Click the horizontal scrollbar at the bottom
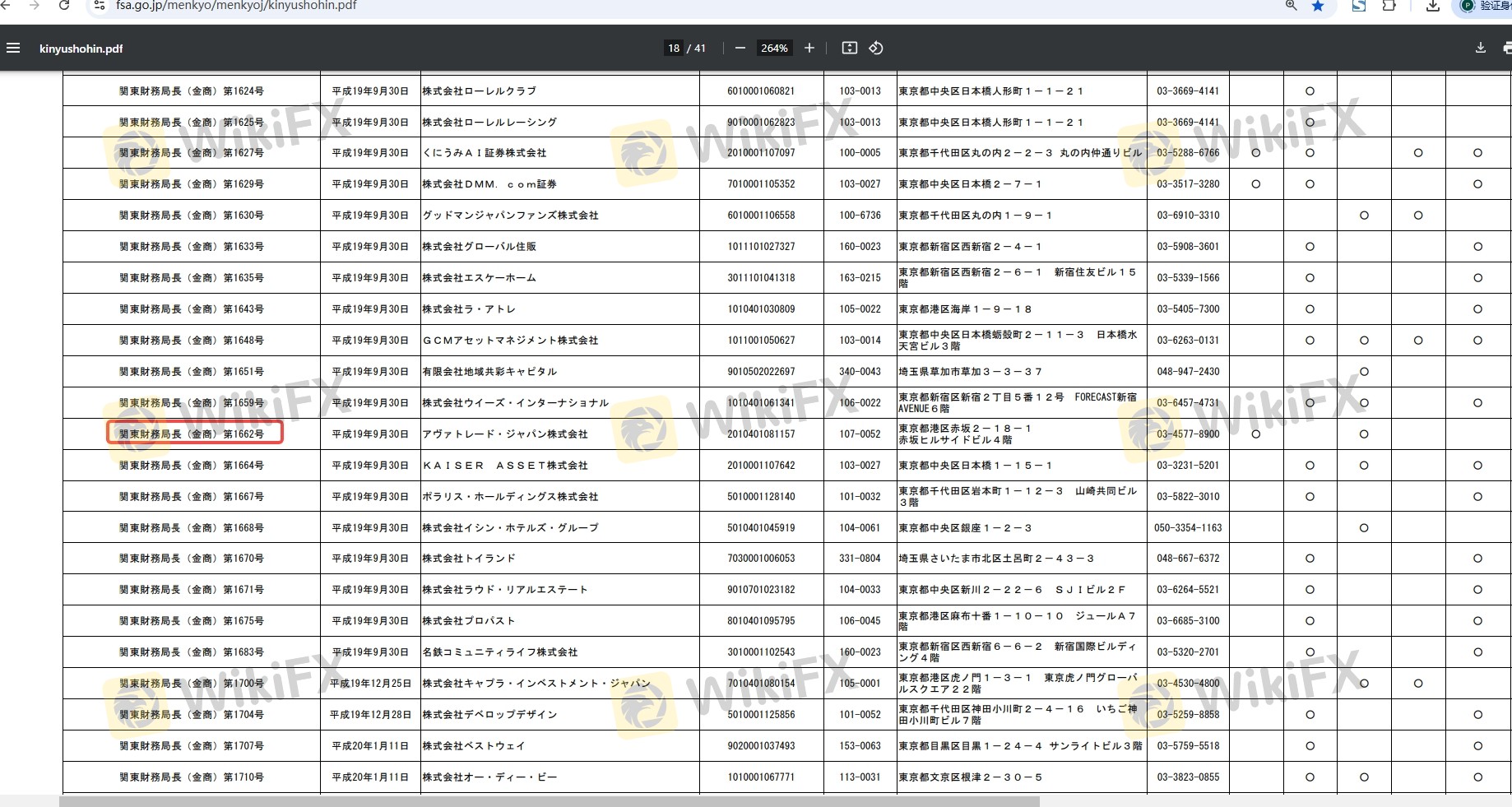 click(550, 801)
